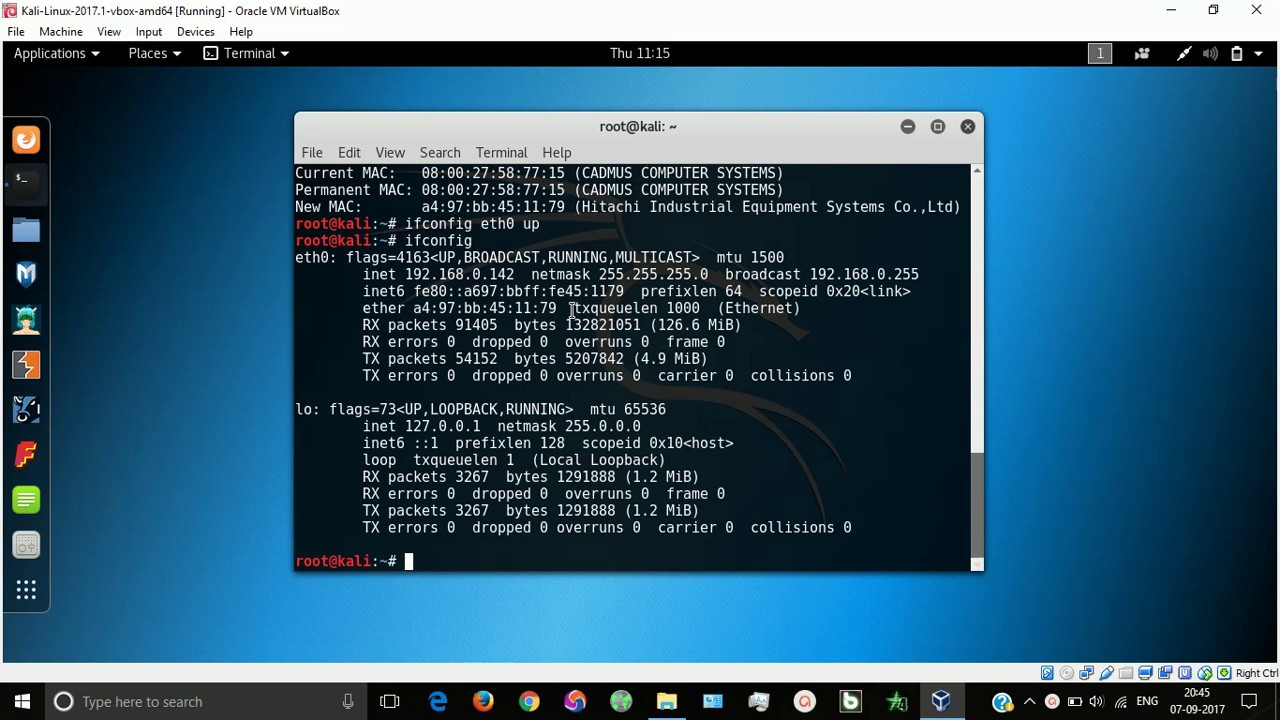Click Windows Start button
This screenshot has width=1280, height=720.
22,702
